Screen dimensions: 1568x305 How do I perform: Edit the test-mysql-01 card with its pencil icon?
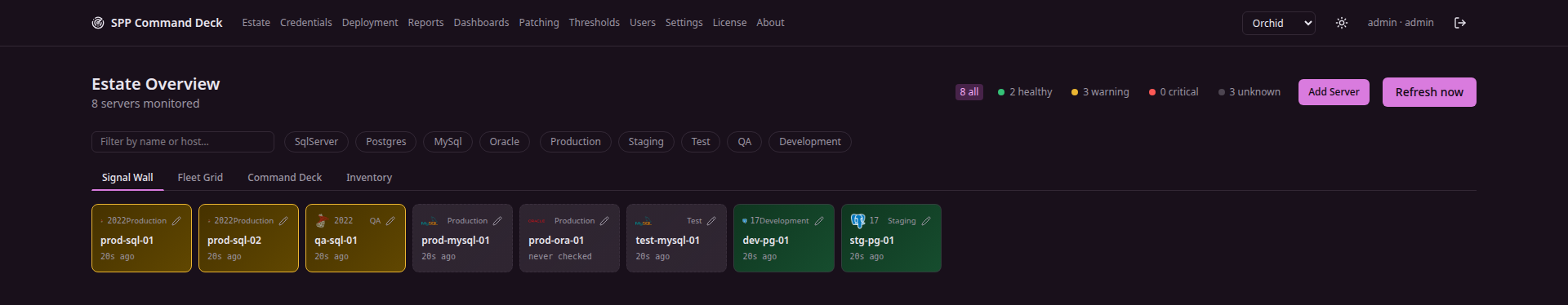coord(711,221)
